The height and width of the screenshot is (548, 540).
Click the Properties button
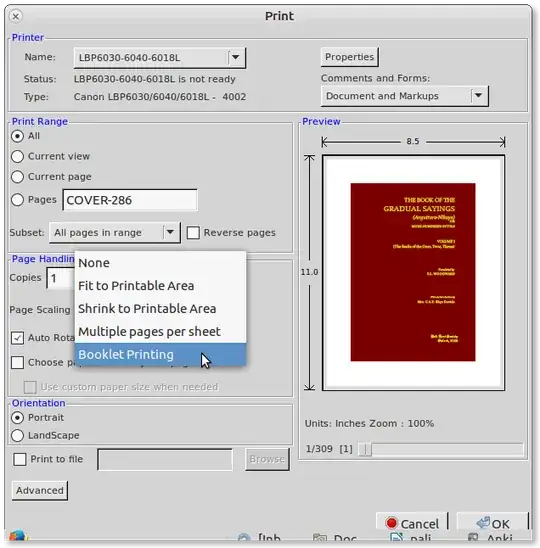pyautogui.click(x=350, y=57)
